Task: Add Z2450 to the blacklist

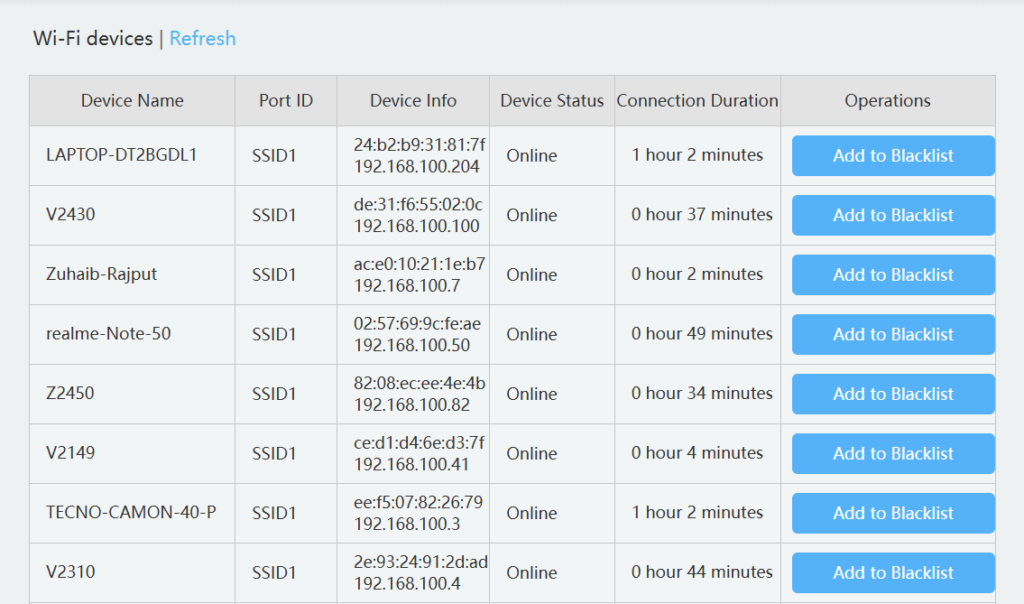Action: 892,394
